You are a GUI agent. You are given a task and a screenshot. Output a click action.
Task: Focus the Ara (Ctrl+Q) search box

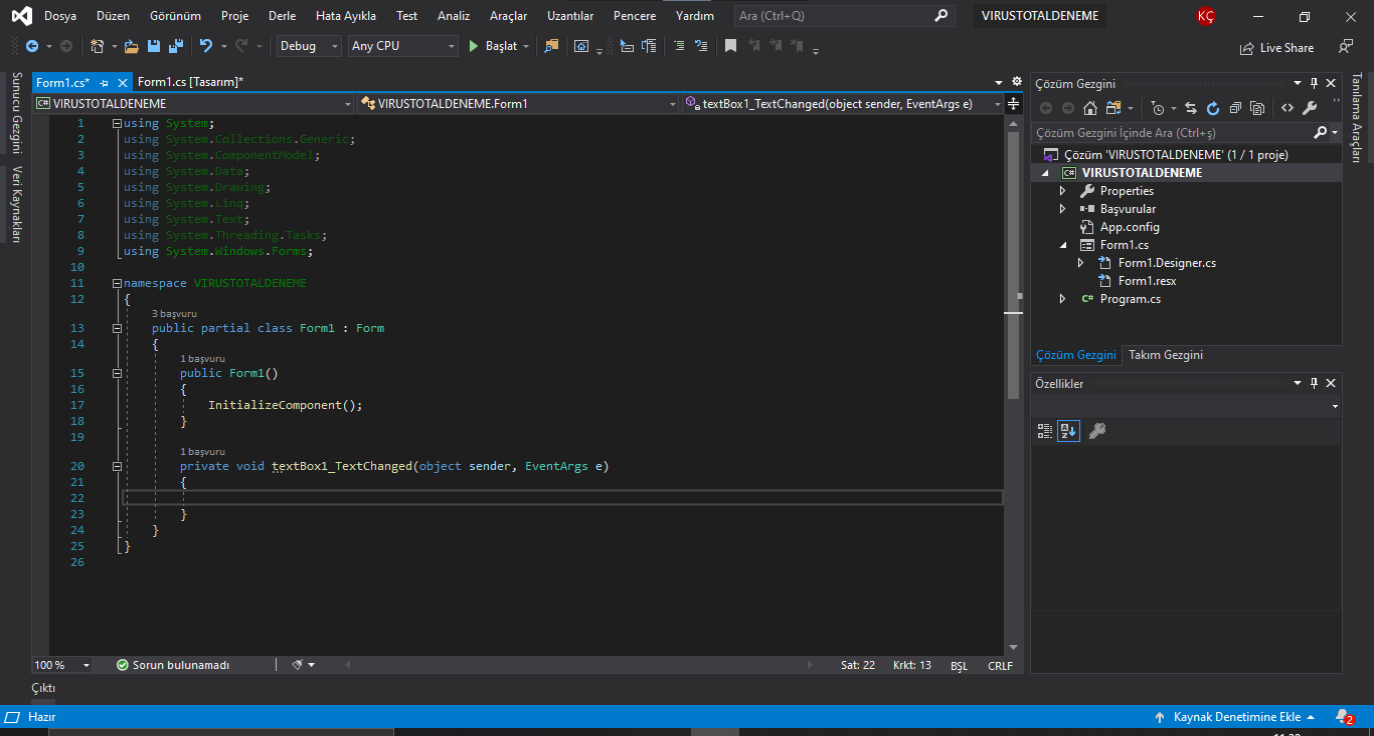[843, 16]
